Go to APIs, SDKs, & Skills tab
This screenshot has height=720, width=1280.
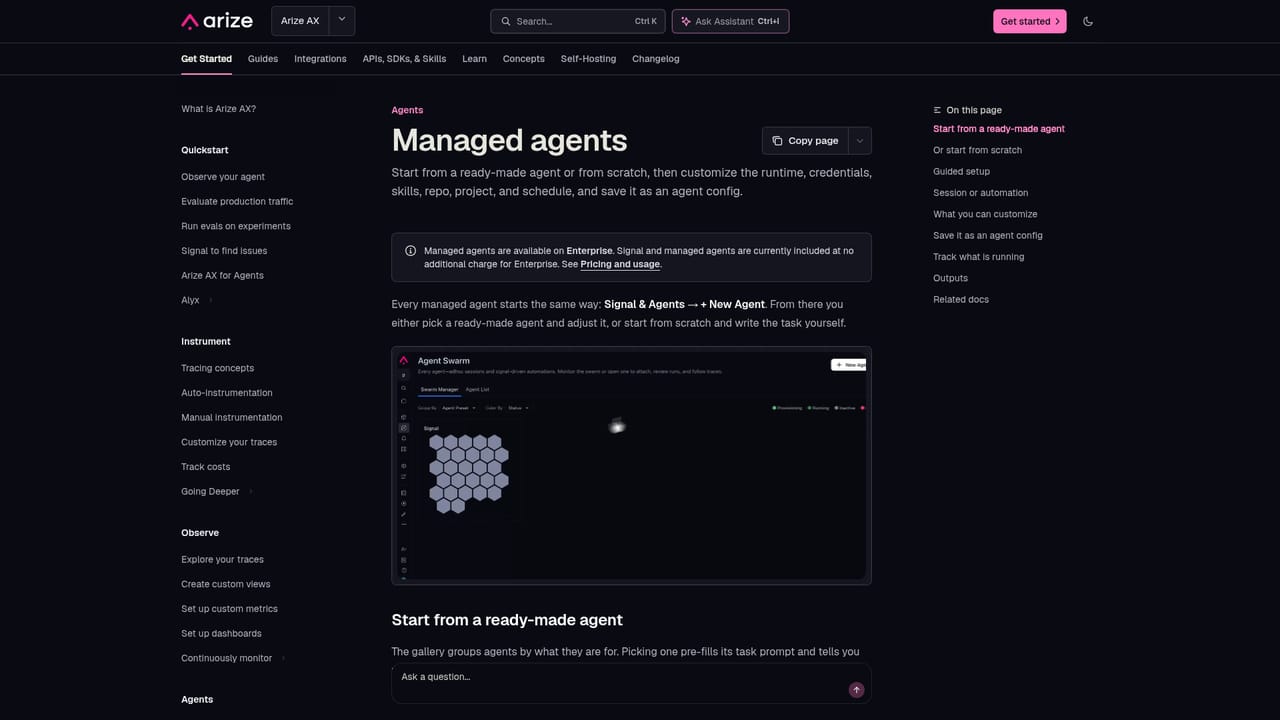pos(404,59)
